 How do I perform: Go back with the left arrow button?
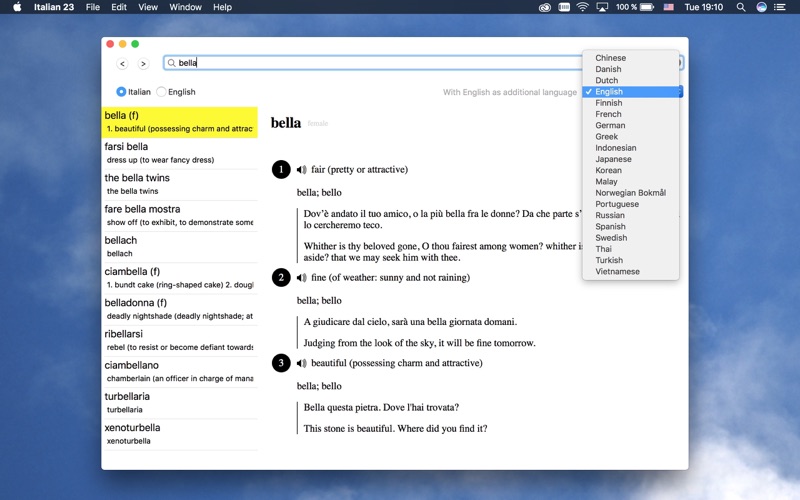122,63
